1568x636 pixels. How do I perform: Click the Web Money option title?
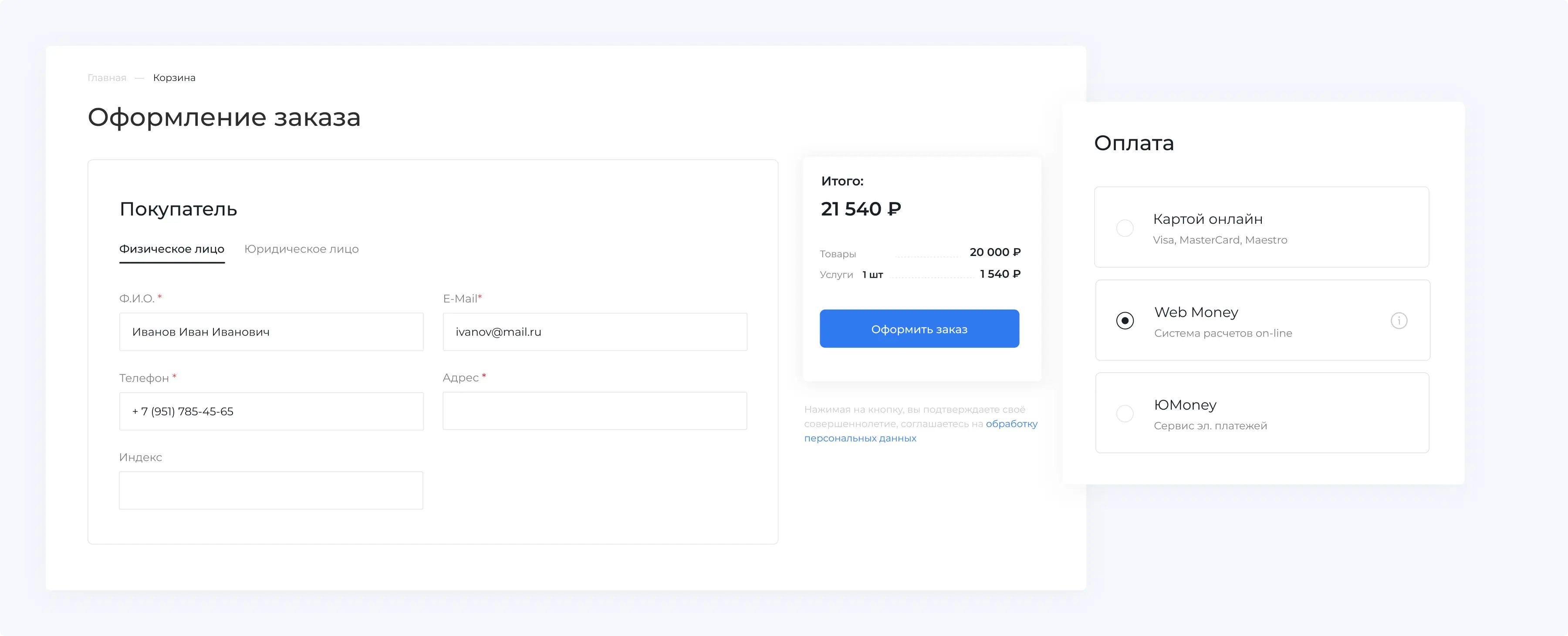pos(1196,312)
